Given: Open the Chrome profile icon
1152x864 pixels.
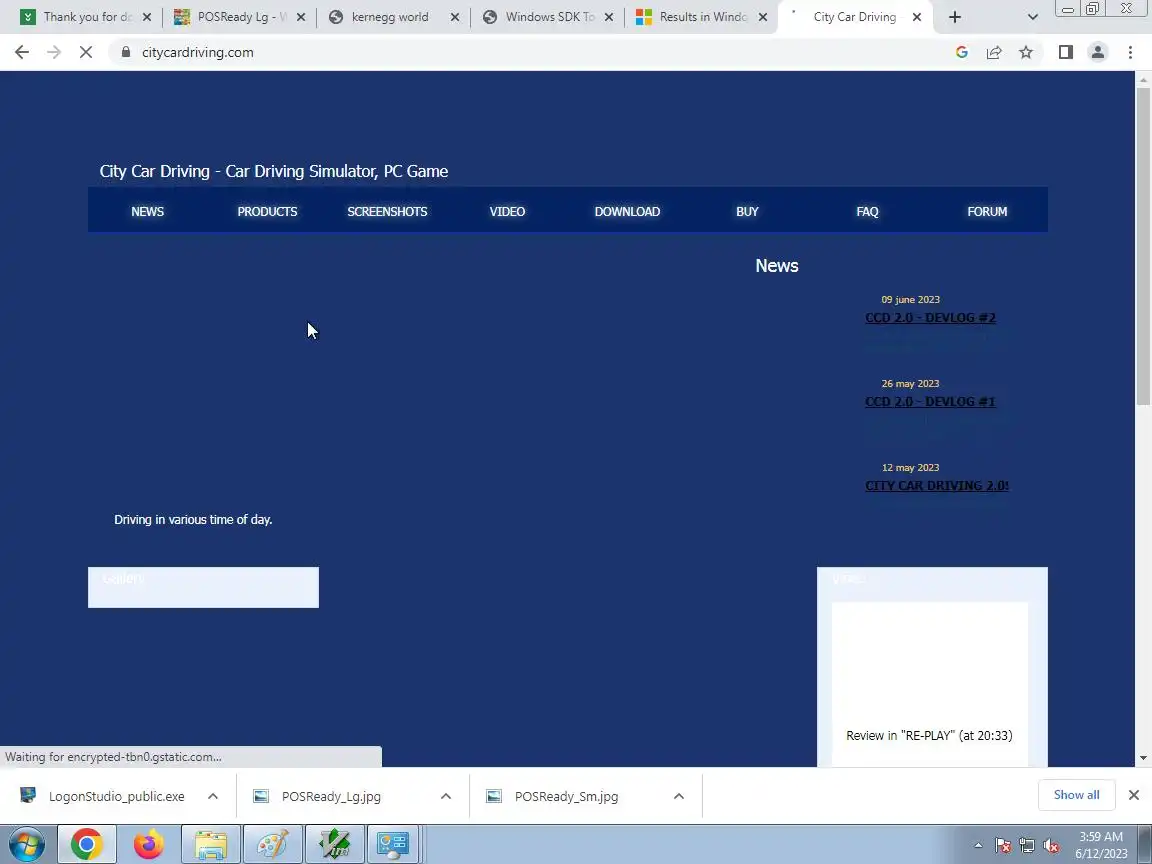Looking at the screenshot, I should coord(1098,52).
